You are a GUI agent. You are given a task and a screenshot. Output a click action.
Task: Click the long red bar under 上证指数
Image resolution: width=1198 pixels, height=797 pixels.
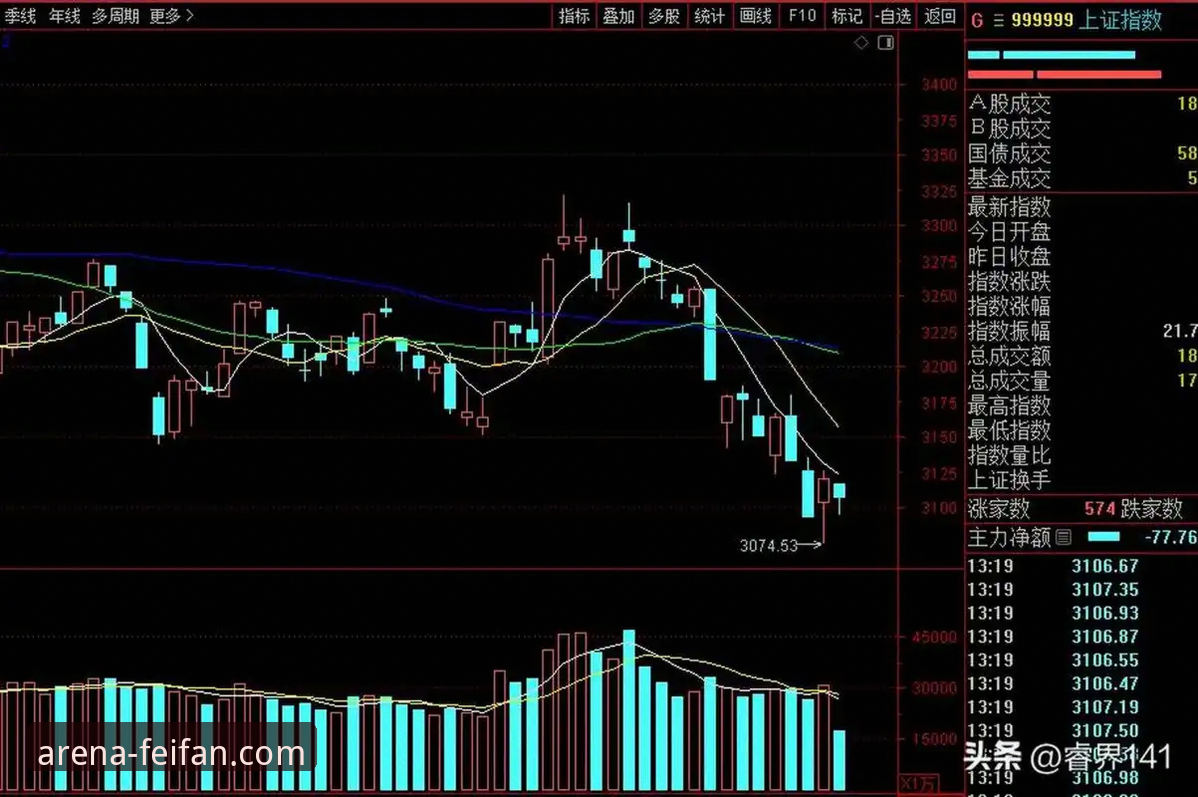tap(1099, 74)
